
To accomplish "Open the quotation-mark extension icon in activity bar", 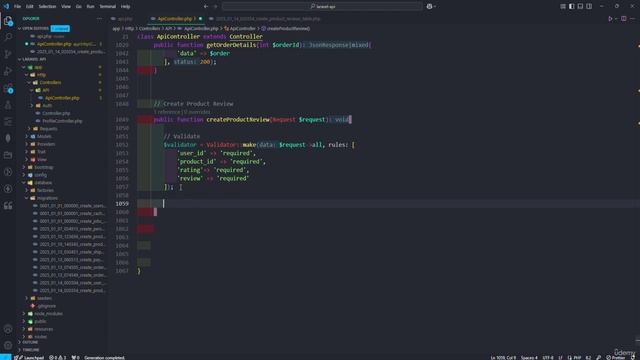I will tap(8, 206).
